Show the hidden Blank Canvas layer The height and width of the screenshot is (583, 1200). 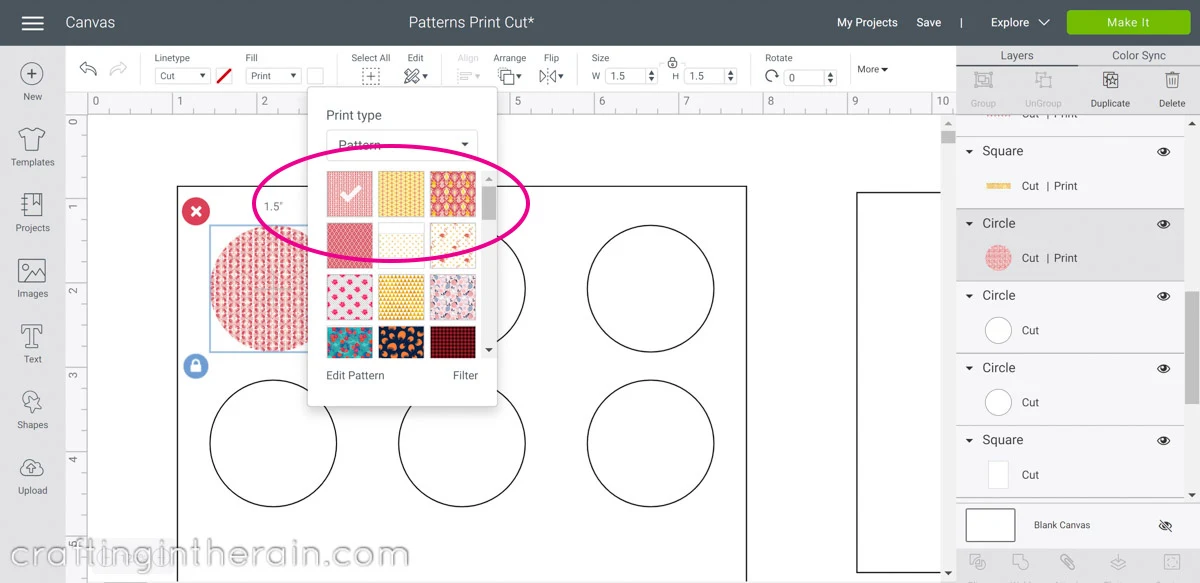coord(1164,525)
